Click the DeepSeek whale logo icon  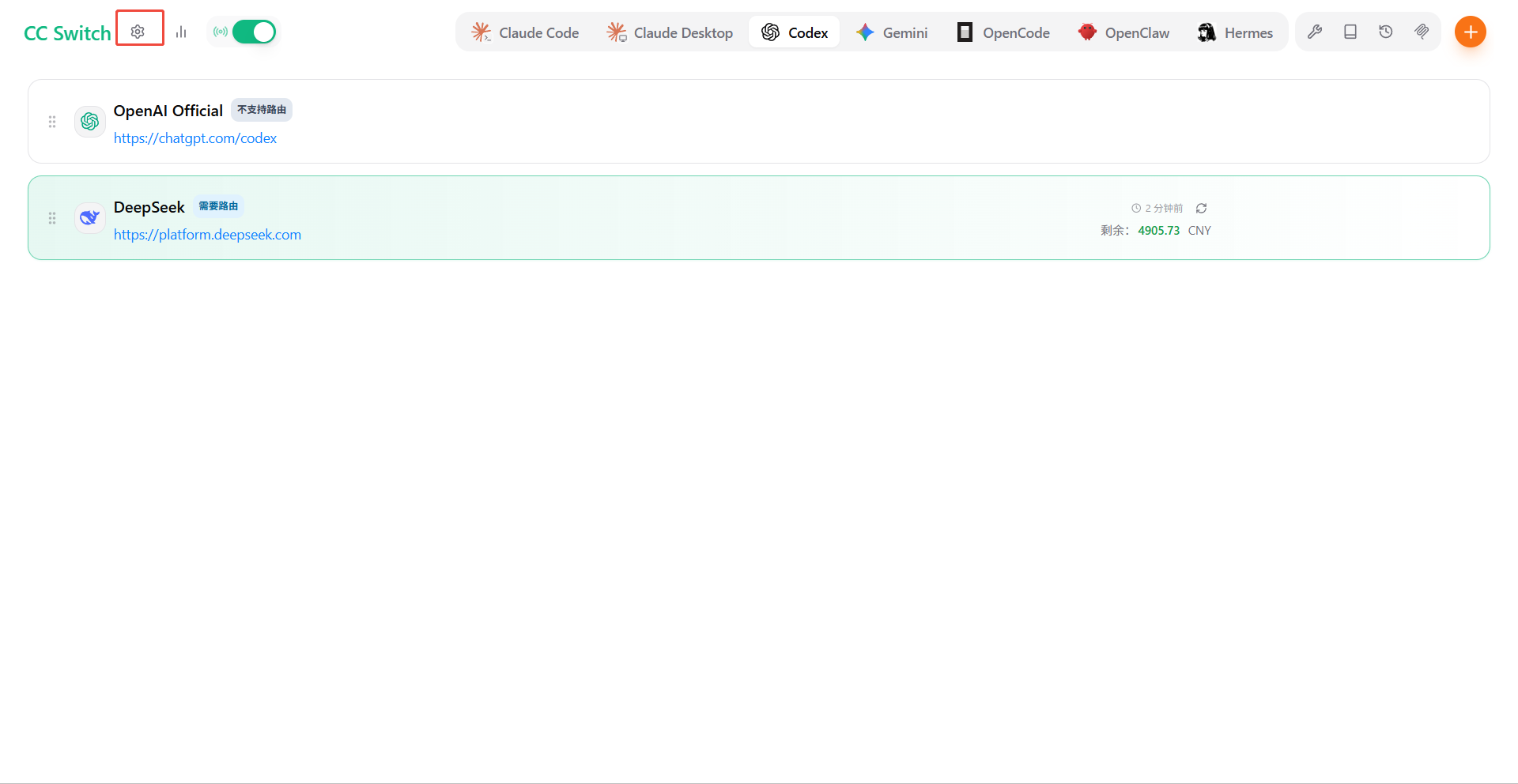90,218
